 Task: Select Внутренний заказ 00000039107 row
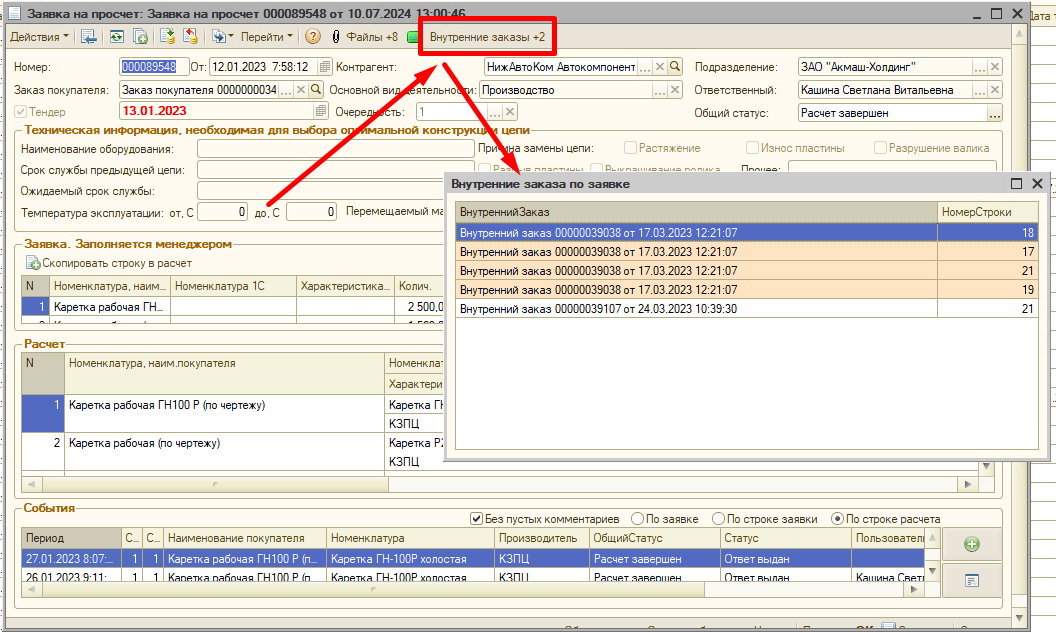[x=746, y=309]
